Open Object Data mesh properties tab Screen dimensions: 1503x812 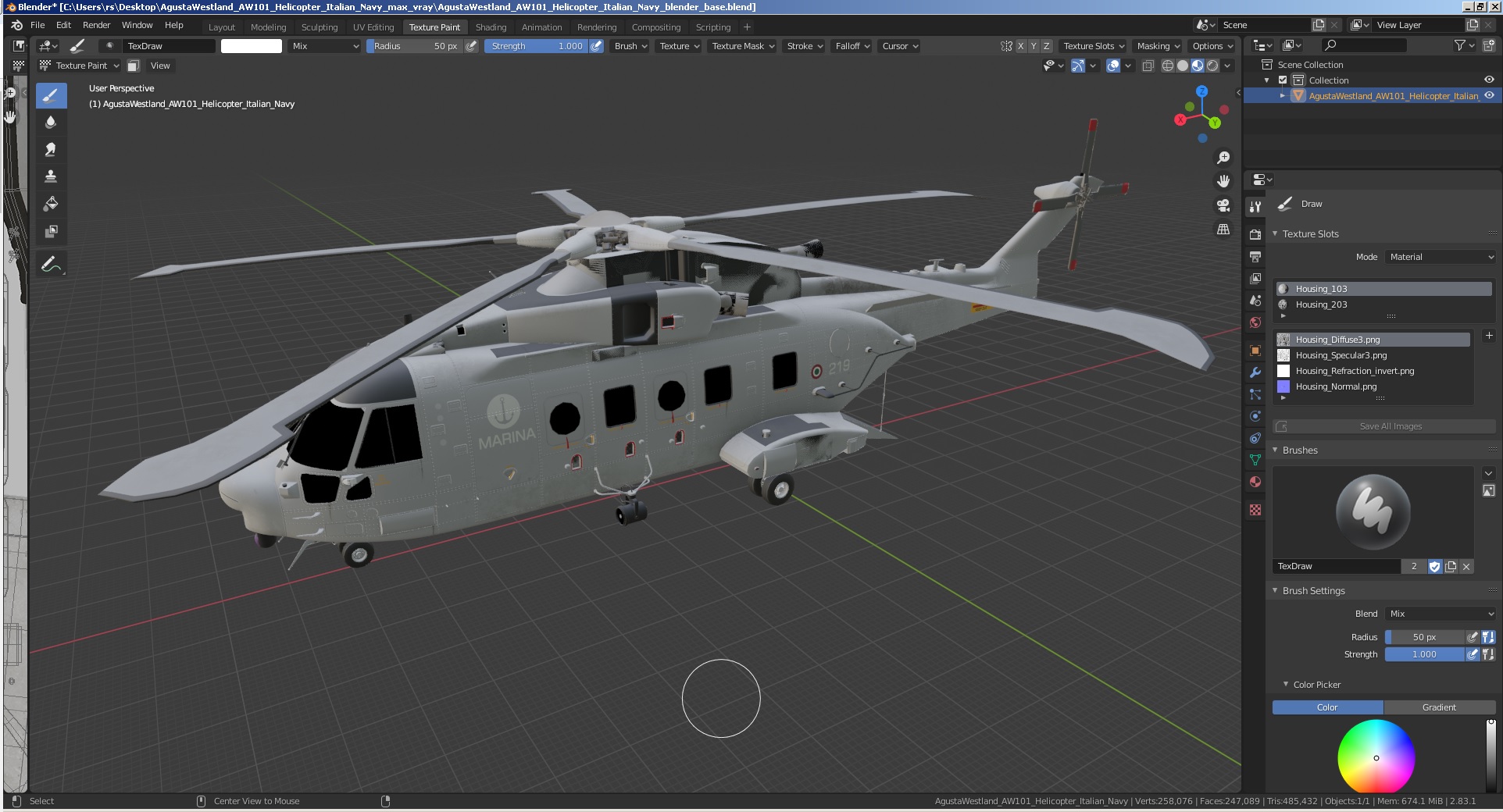[x=1255, y=460]
